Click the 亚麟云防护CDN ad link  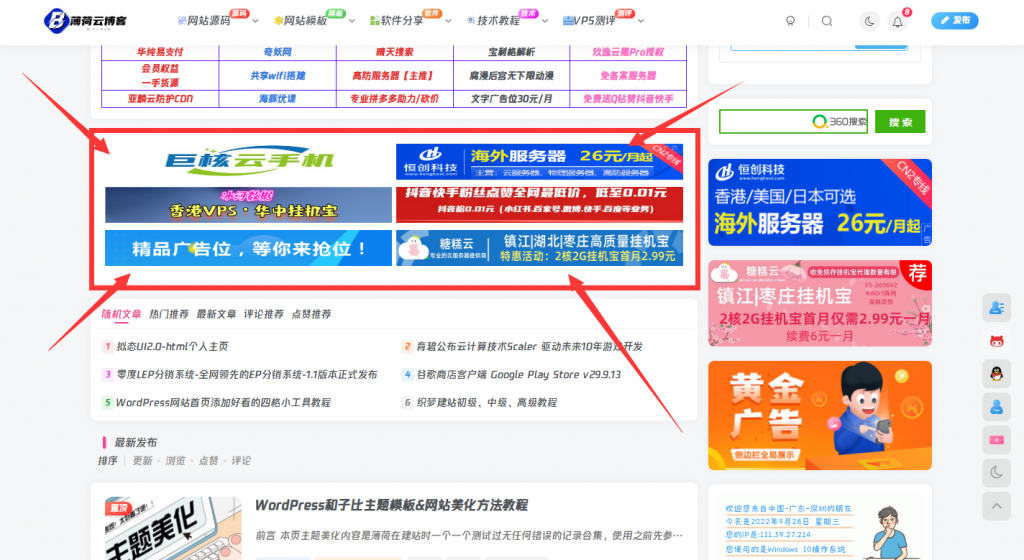[160, 99]
